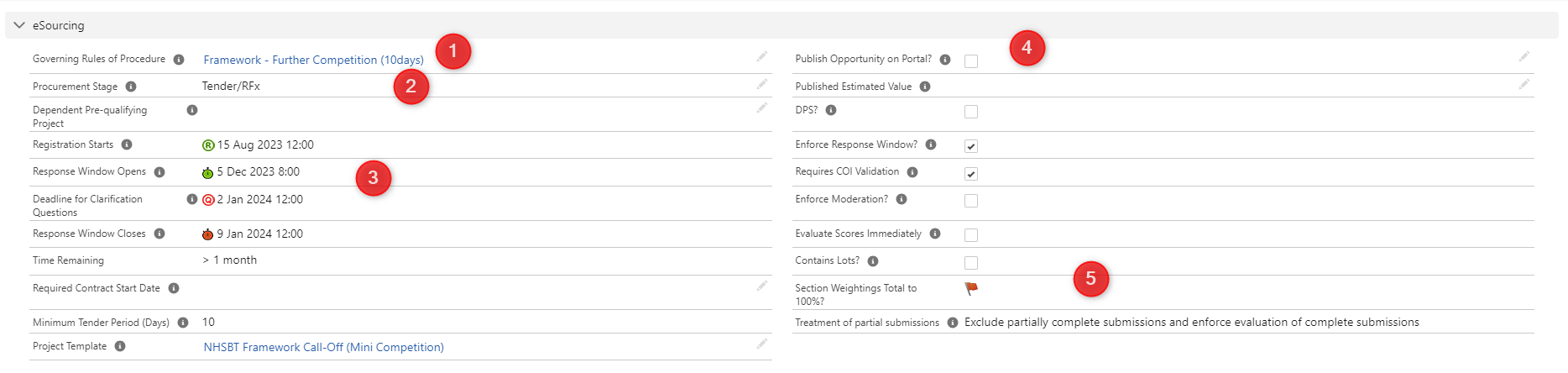Click the info icon beside Contains Lots?
Image resolution: width=1568 pixels, height=373 pixels.
click(x=873, y=261)
